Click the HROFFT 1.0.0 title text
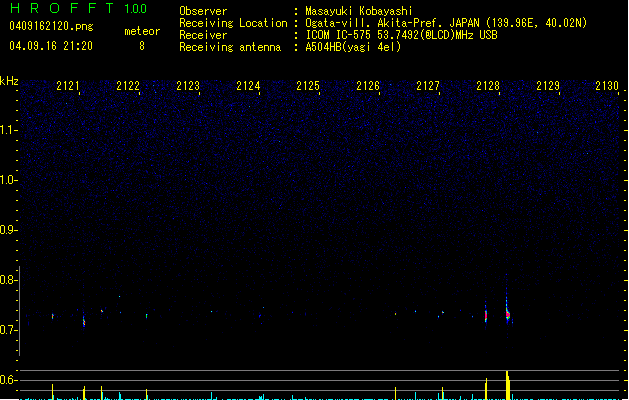This screenshot has width=629, height=400. [x=79, y=8]
